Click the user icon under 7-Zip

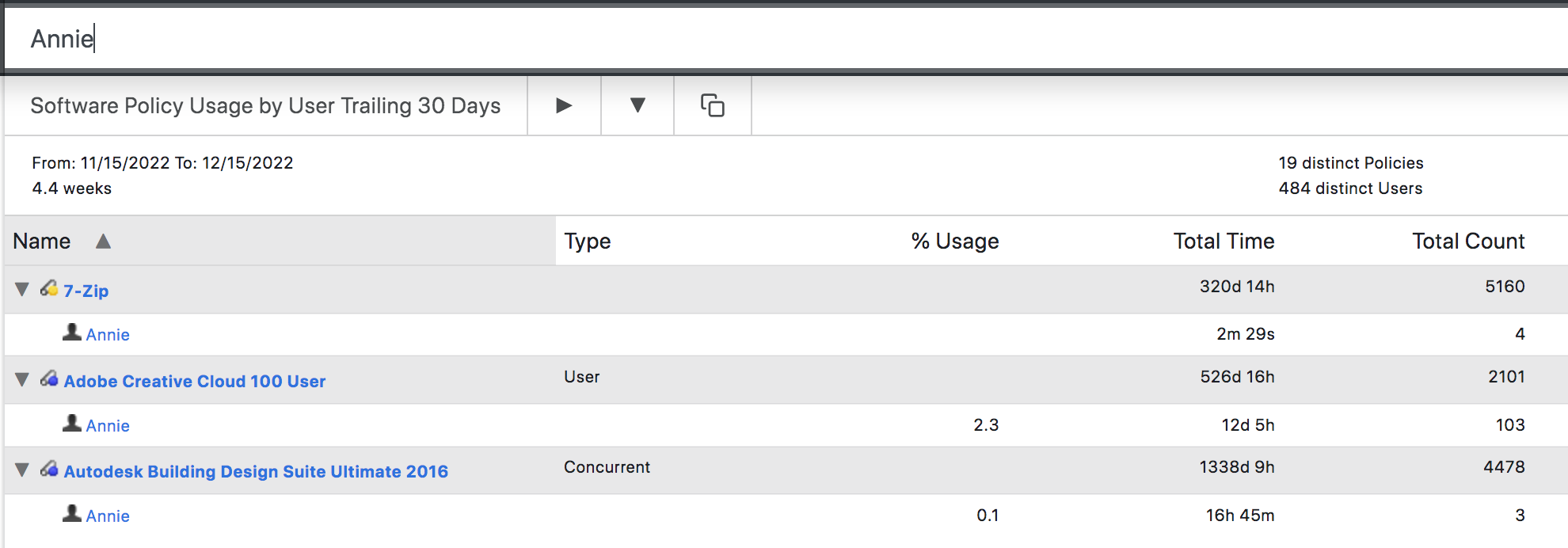72,332
